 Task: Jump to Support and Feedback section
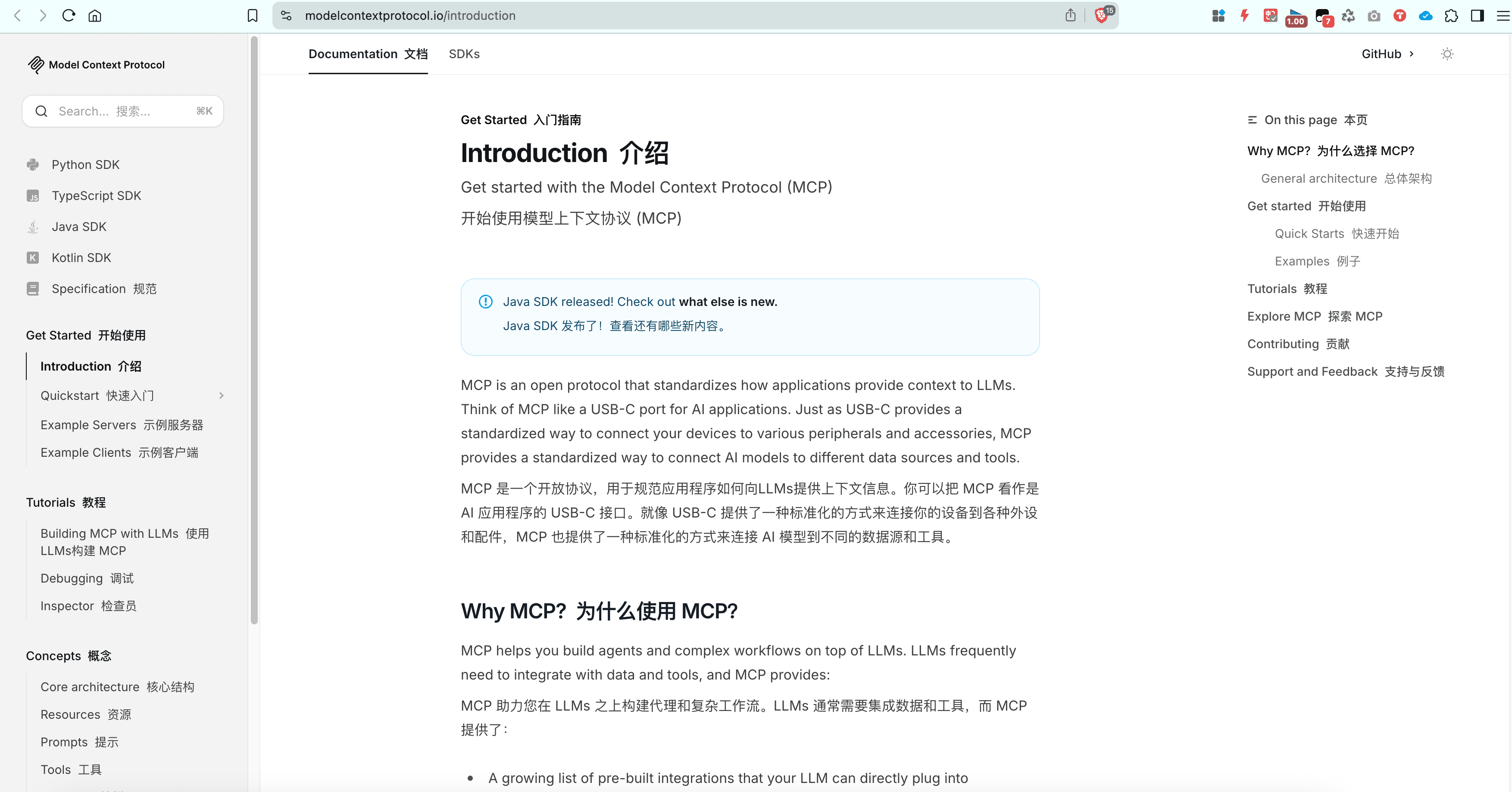(1346, 372)
